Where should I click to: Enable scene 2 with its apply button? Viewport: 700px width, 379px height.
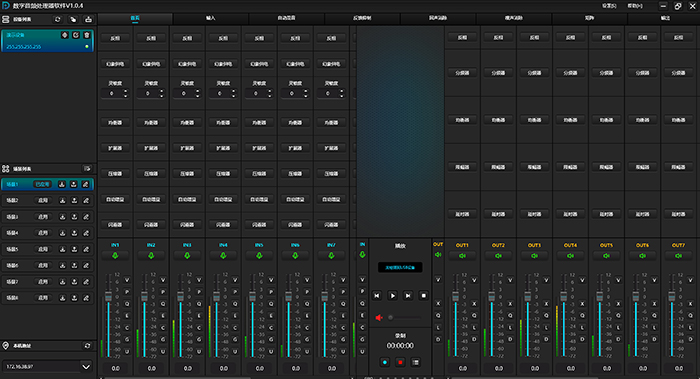pos(43,201)
